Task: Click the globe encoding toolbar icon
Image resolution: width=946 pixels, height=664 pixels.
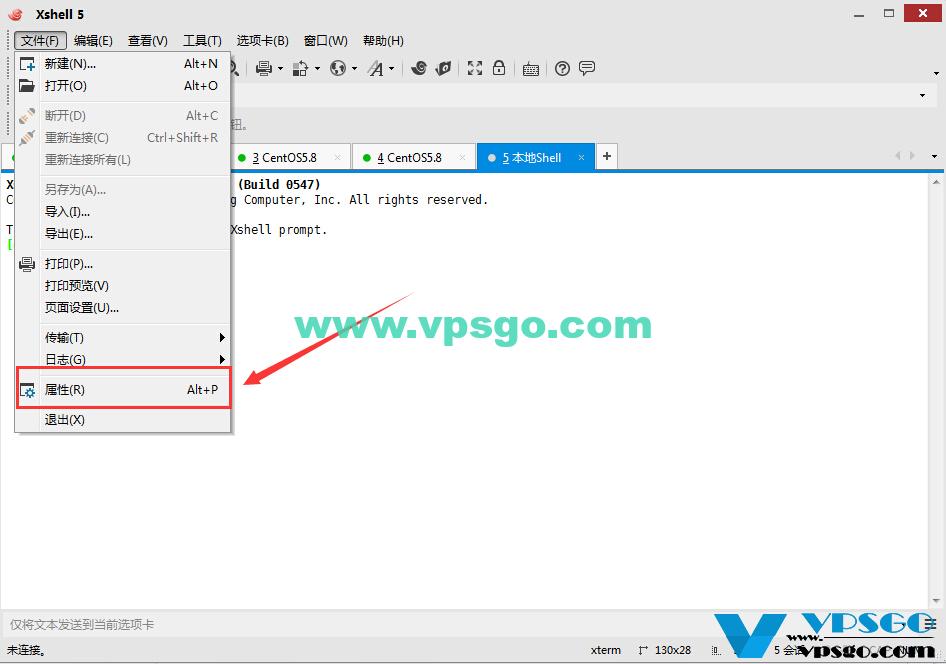Action: 338,68
